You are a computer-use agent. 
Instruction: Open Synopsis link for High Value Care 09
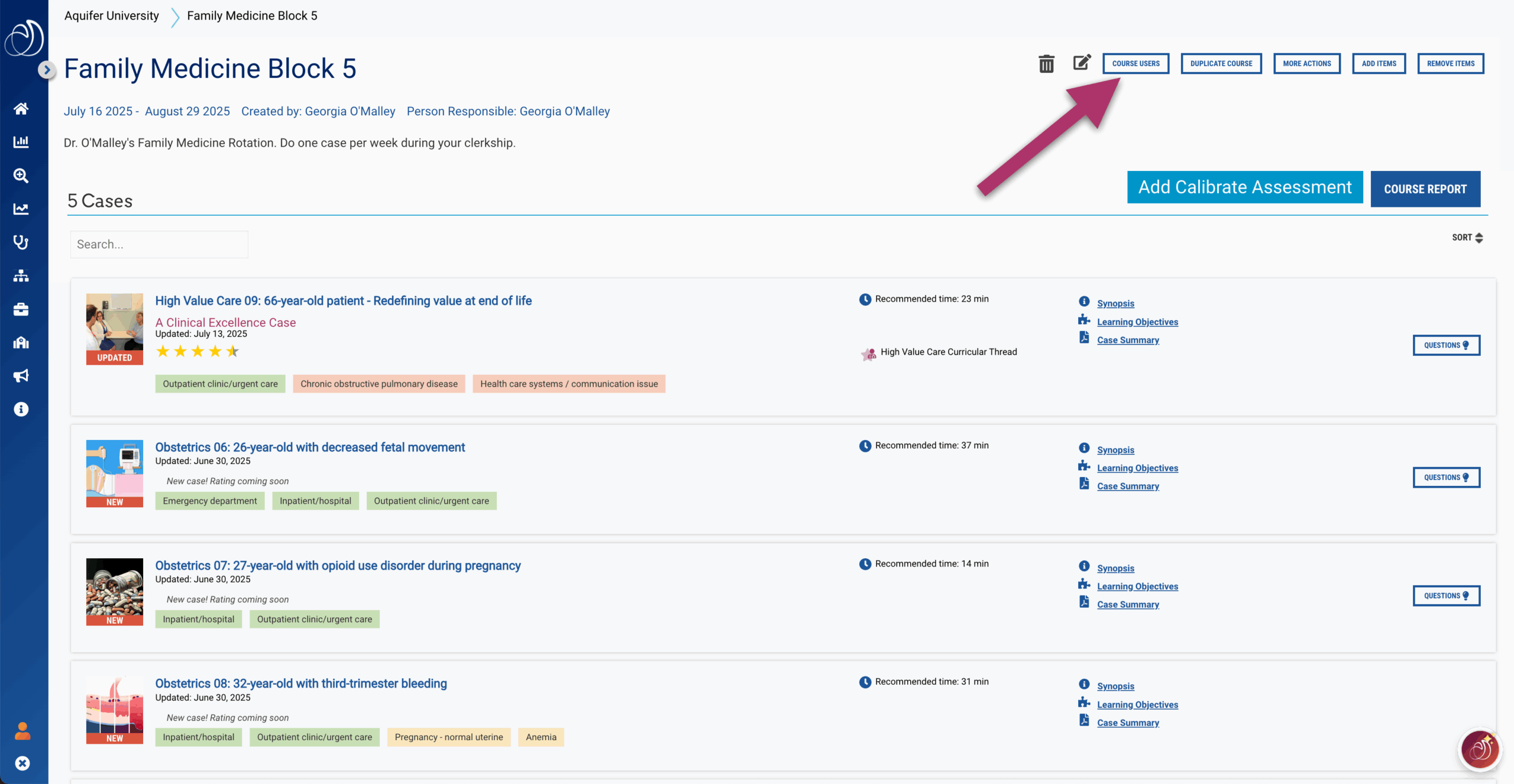click(x=1115, y=303)
